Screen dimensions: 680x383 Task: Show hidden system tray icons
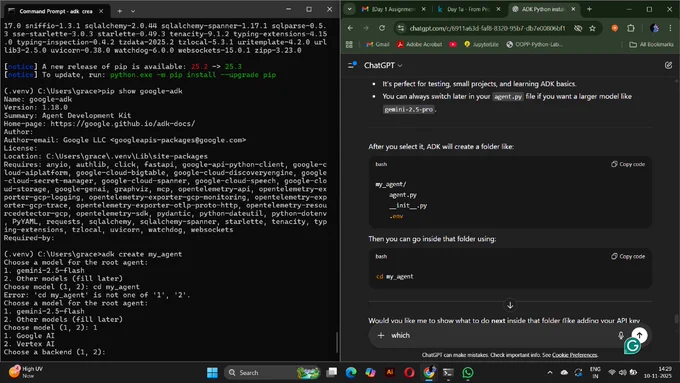tap(550, 372)
